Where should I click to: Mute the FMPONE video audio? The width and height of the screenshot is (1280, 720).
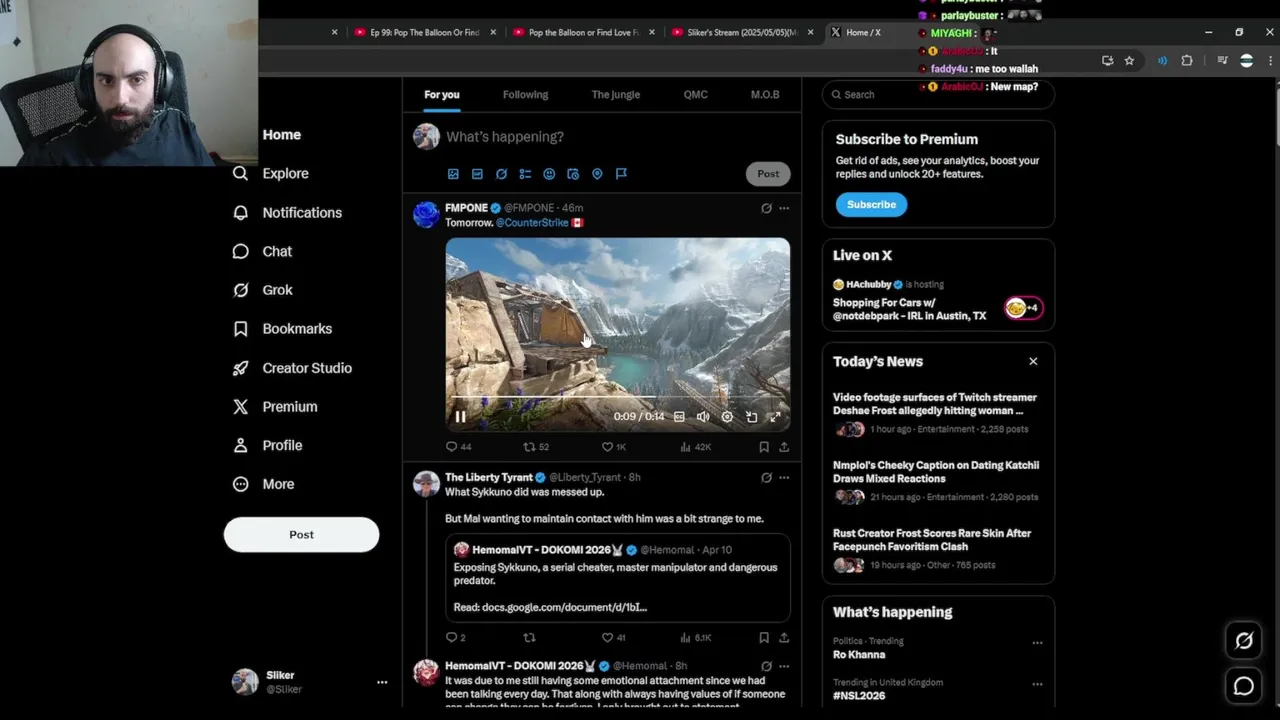(x=703, y=417)
